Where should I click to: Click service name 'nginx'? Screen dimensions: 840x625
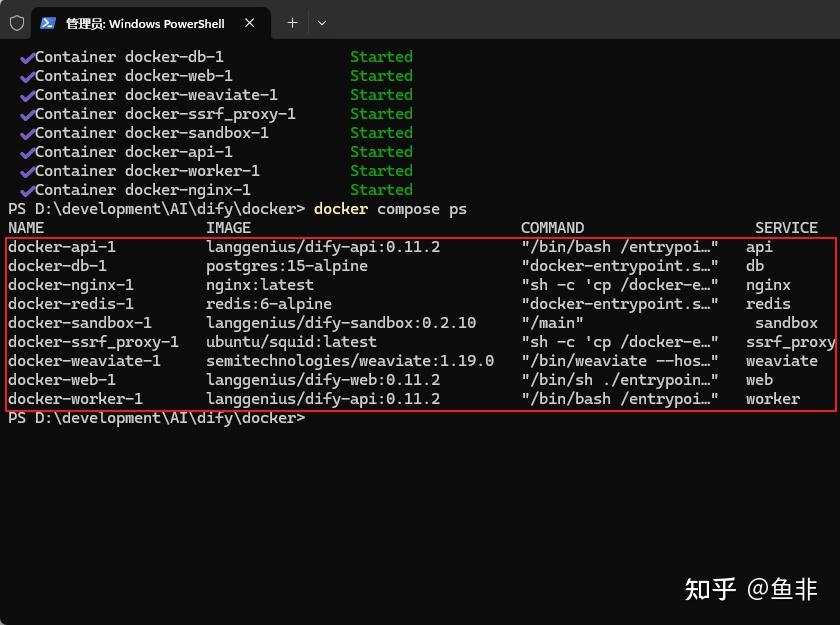768,285
